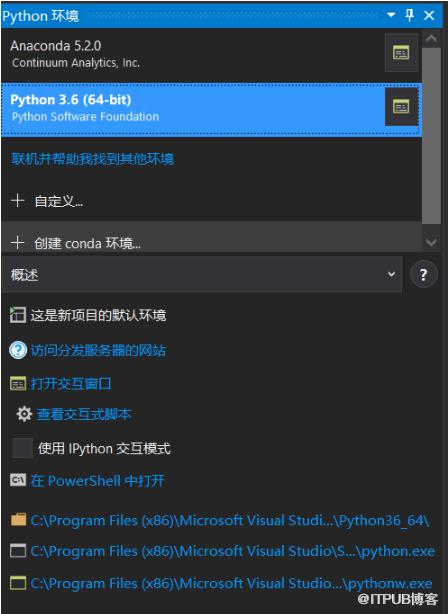Click the default environment icon
The height and width of the screenshot is (614, 448).
pos(18,315)
